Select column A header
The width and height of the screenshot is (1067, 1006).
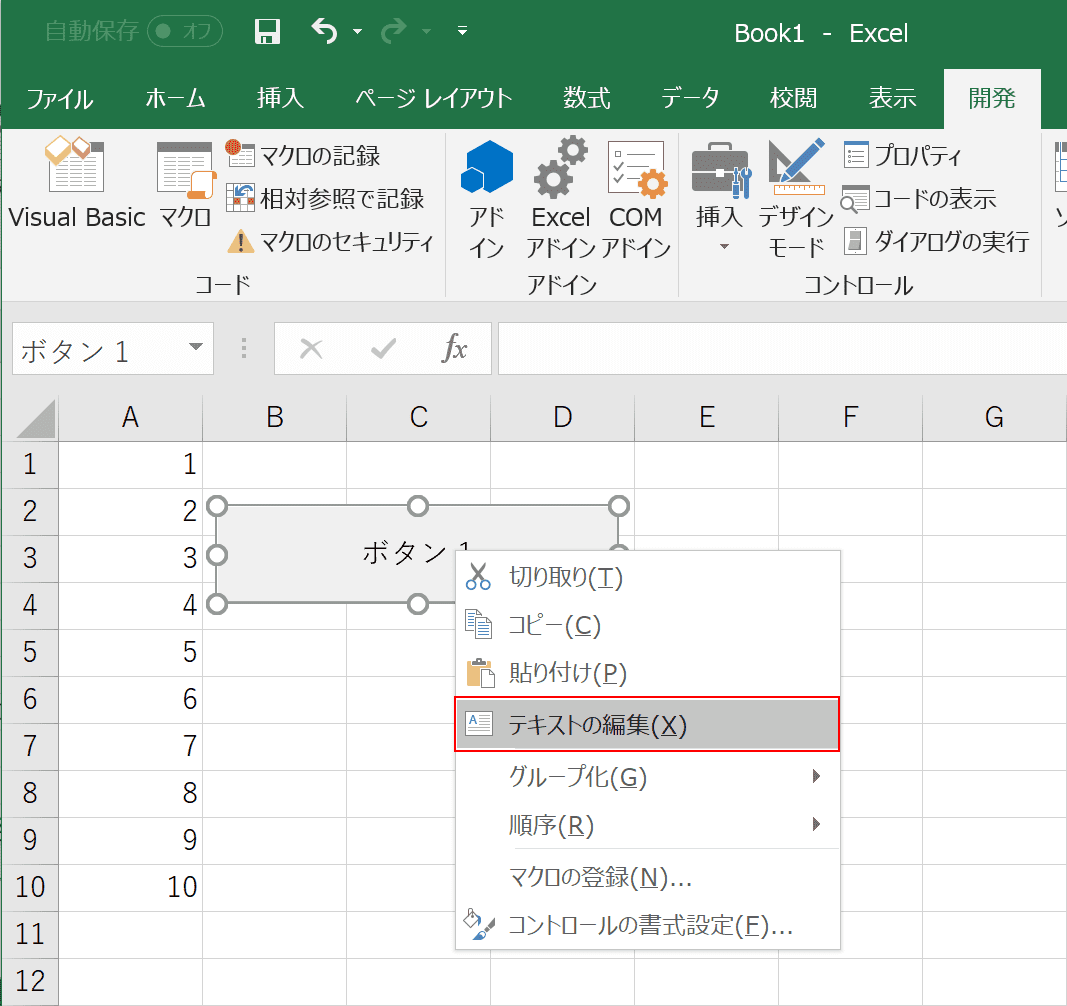[130, 417]
